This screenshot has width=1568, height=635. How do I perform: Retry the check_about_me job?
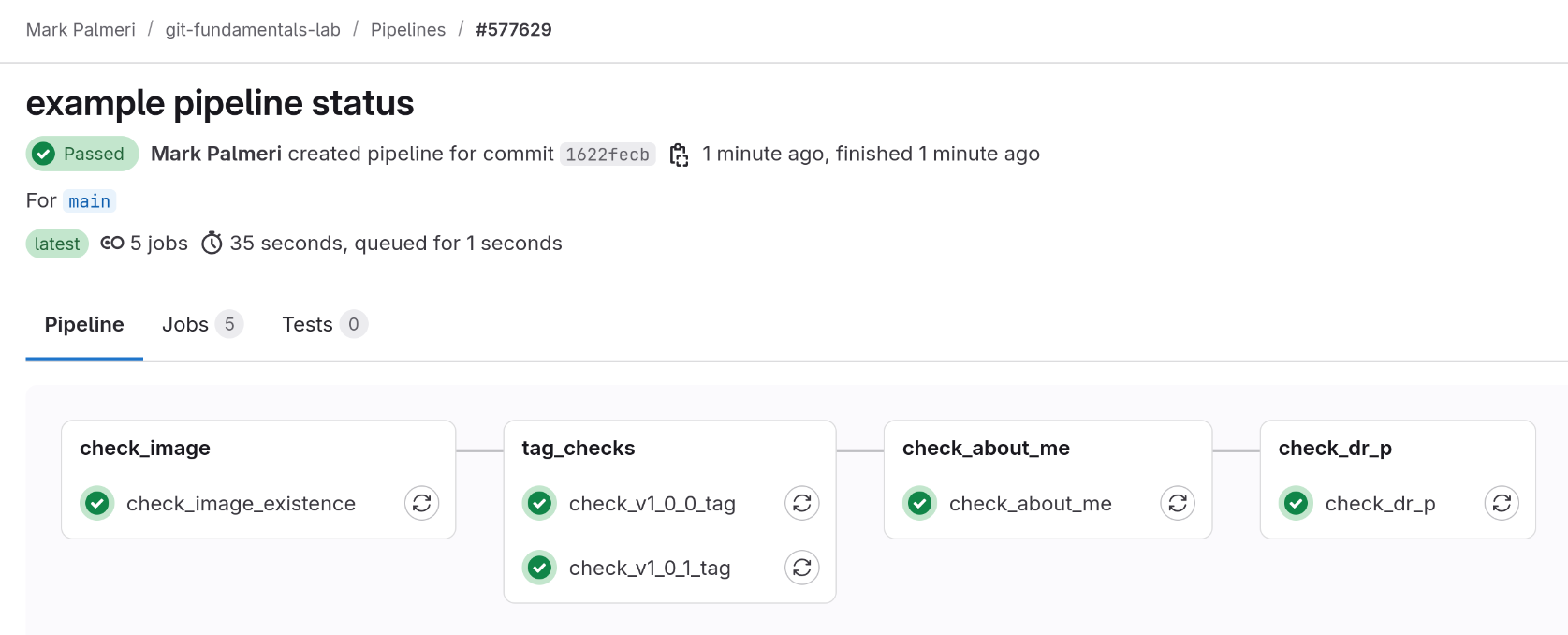click(1178, 503)
